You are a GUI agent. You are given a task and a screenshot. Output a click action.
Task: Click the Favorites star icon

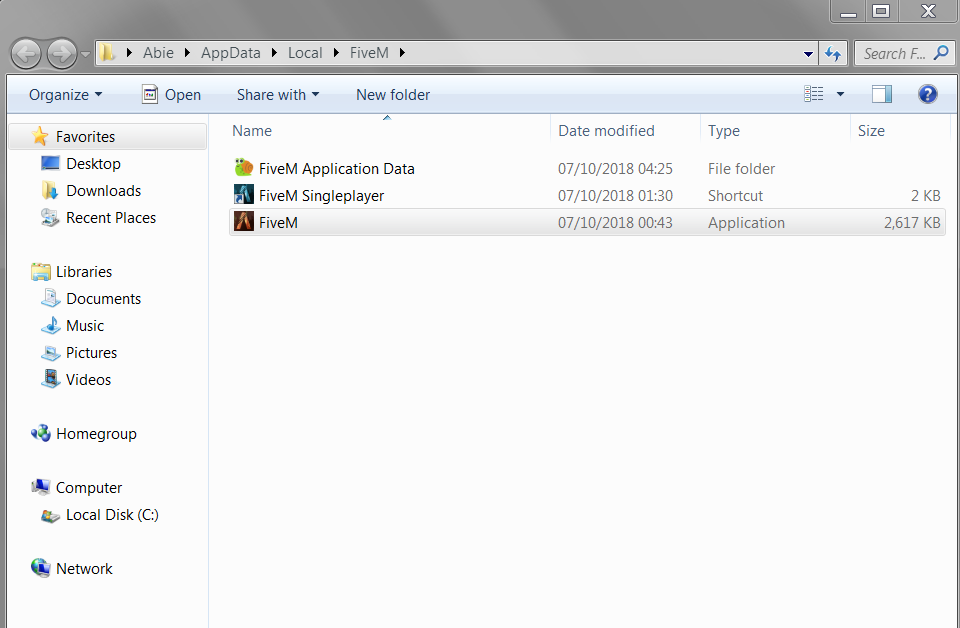click(40, 136)
